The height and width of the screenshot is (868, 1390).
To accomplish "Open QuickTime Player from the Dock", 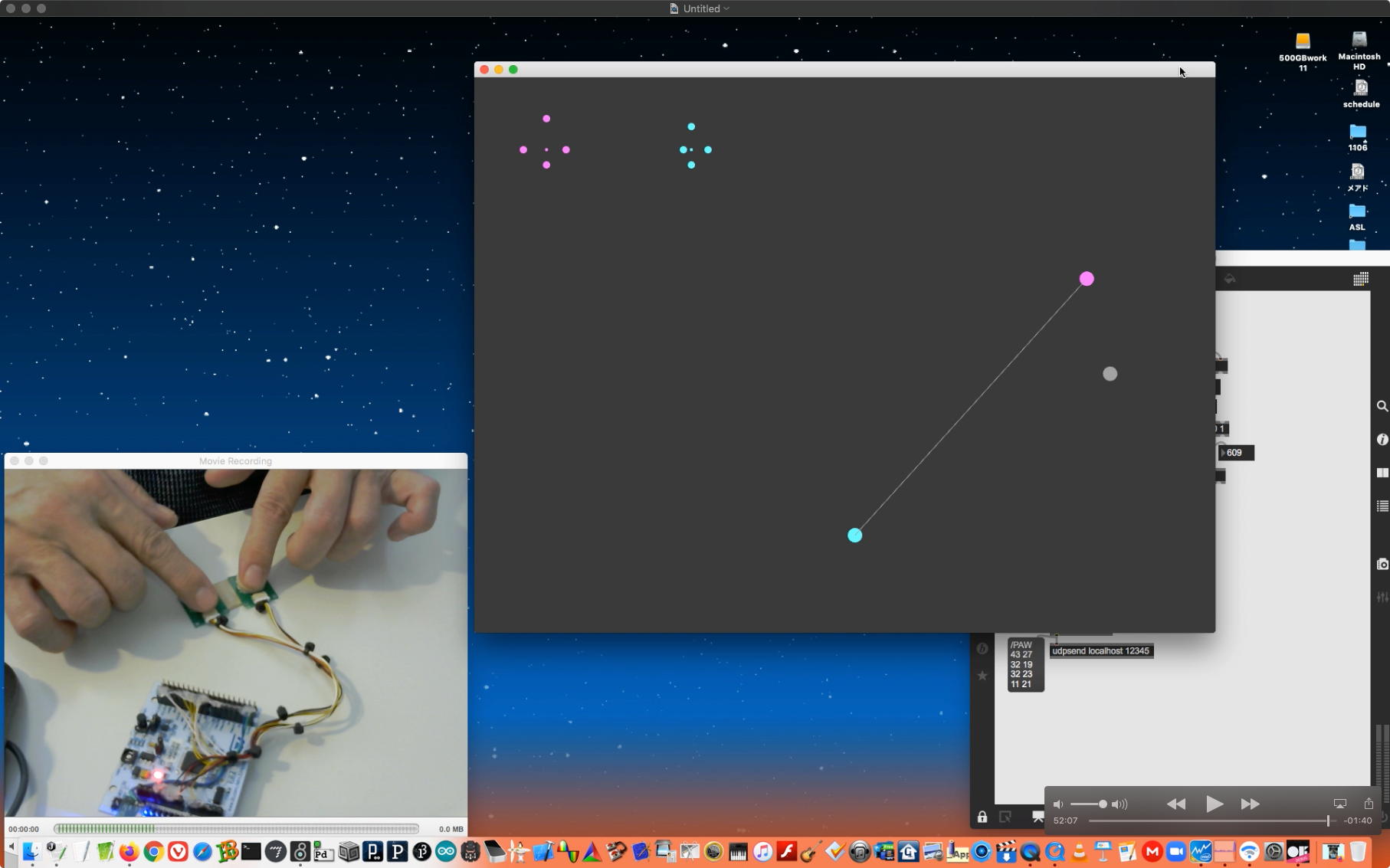I will [x=1031, y=851].
